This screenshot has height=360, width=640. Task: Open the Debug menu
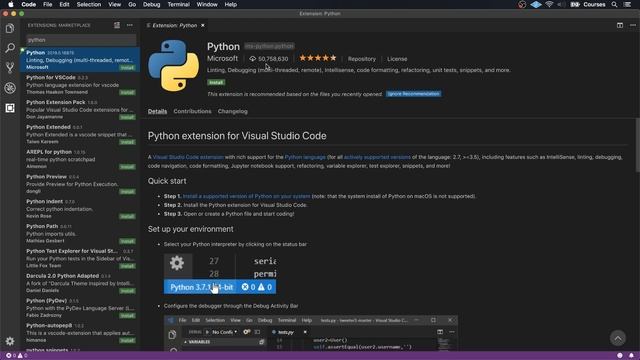(x=151, y=4)
